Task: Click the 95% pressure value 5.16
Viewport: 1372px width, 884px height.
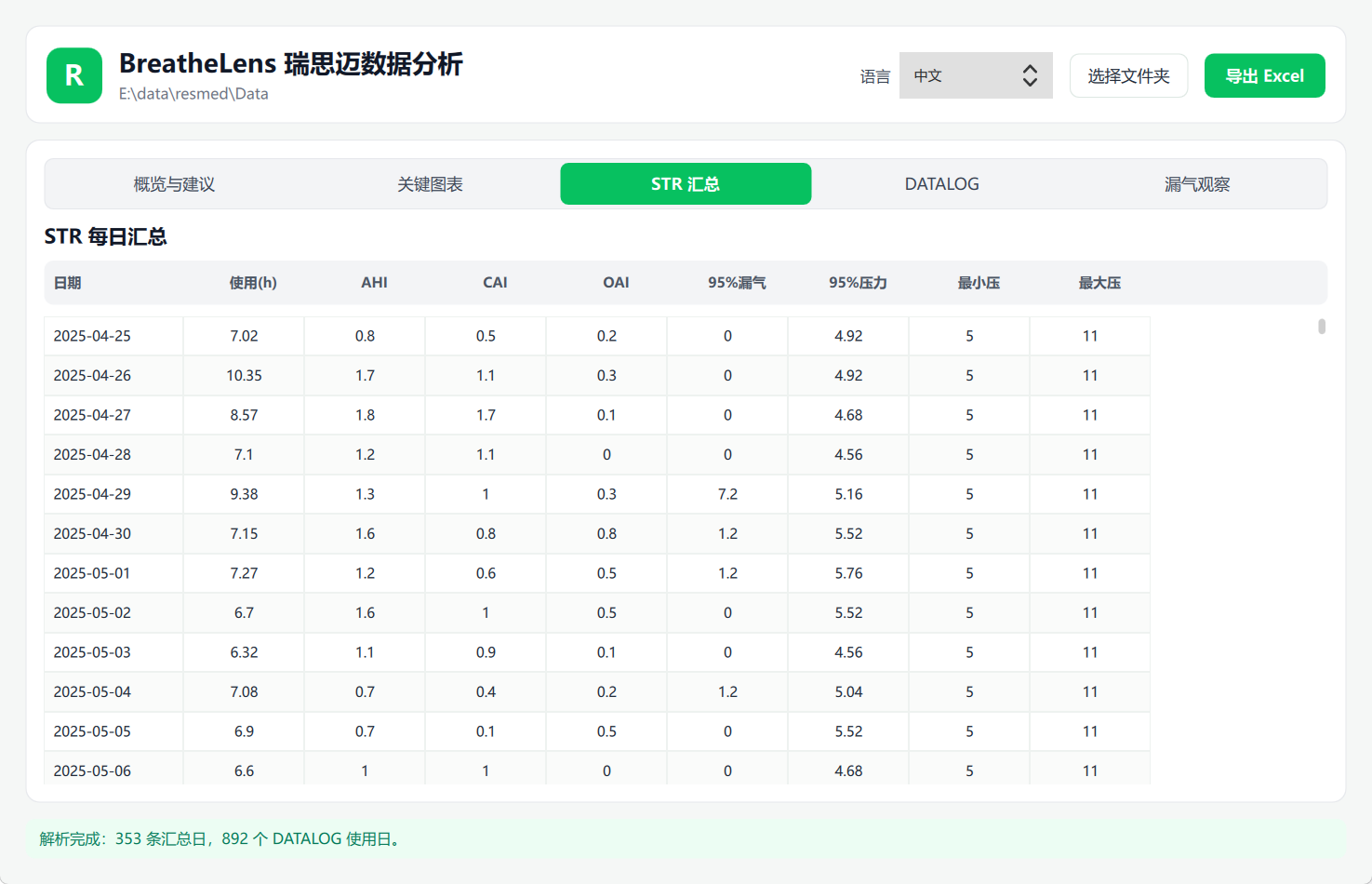Action: pos(848,494)
